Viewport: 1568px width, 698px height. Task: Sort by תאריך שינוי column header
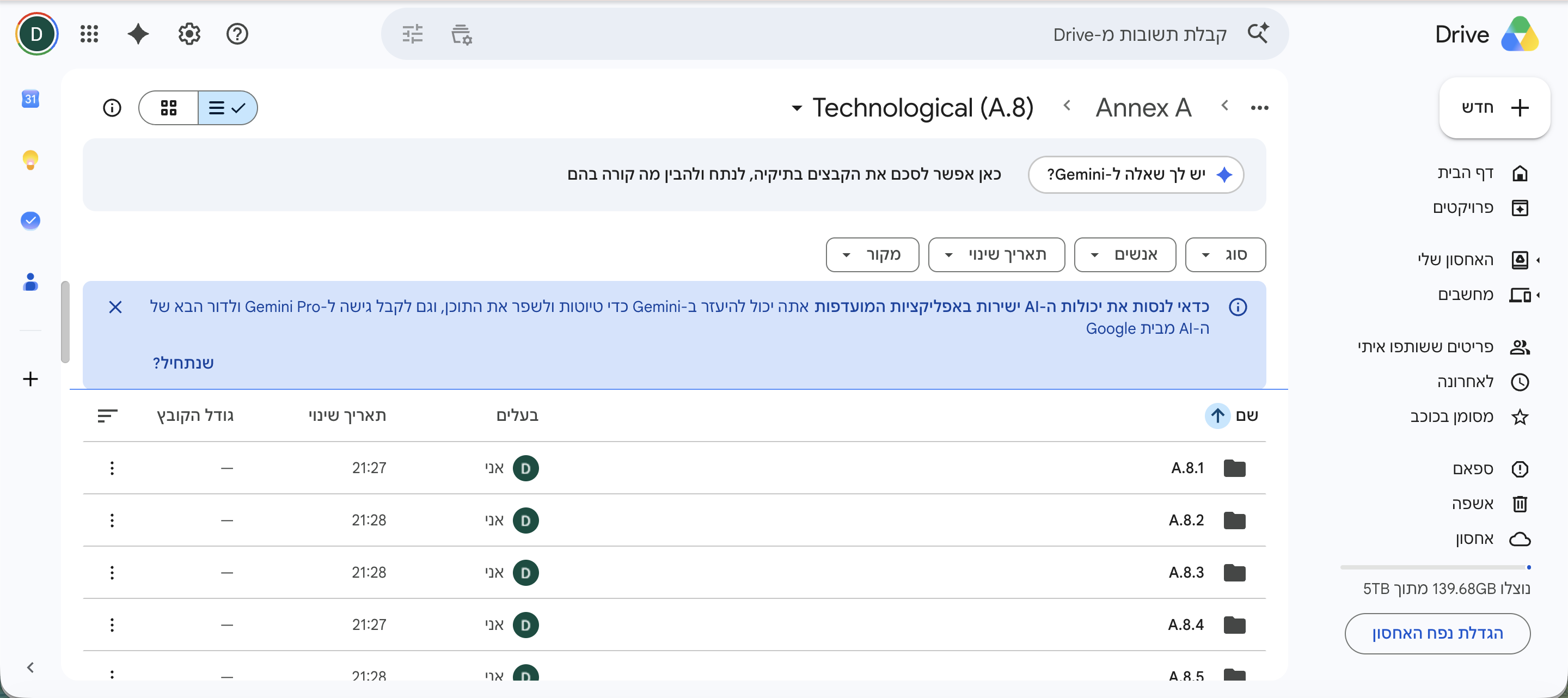click(347, 415)
